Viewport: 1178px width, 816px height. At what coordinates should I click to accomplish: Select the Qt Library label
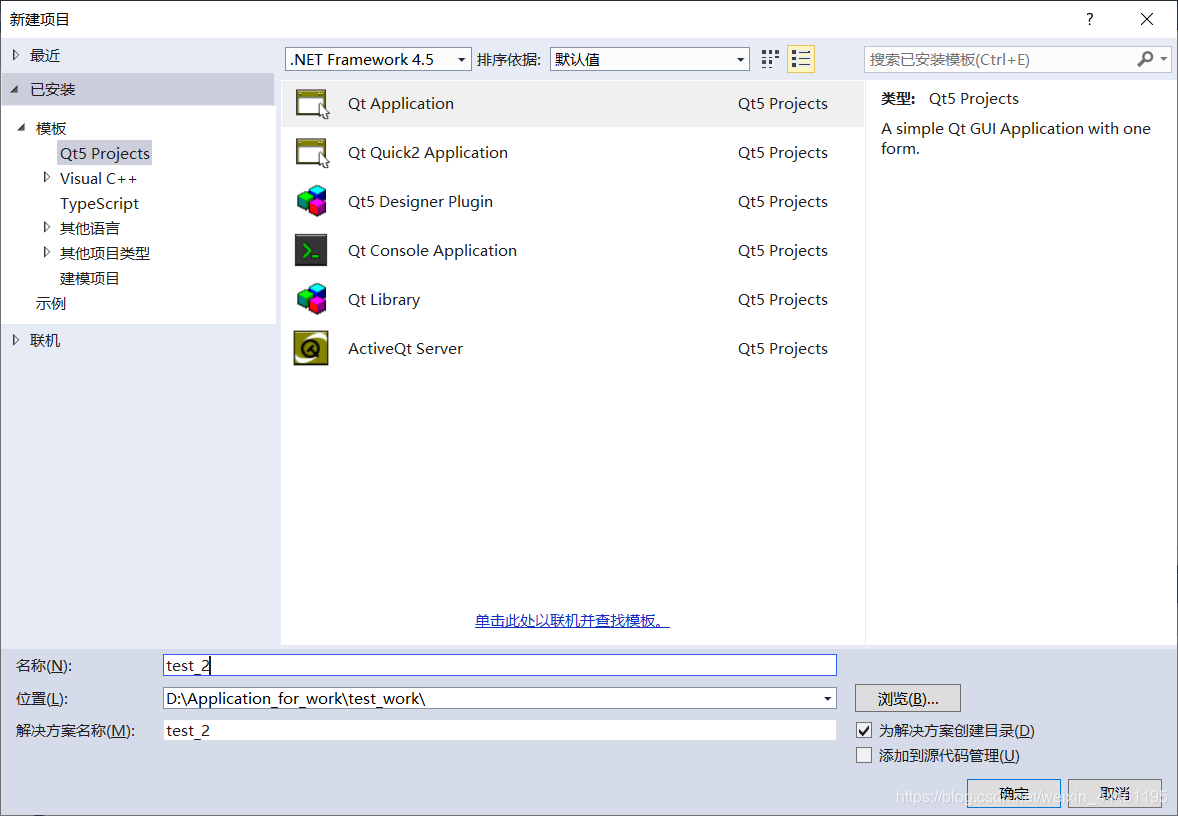[x=384, y=299]
